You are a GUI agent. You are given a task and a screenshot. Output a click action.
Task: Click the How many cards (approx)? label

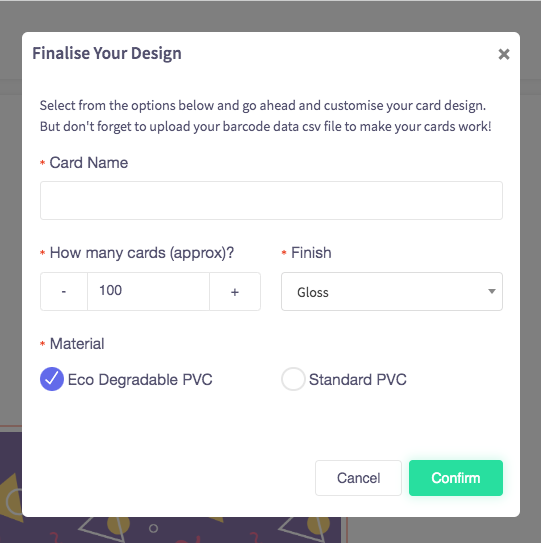(142, 253)
